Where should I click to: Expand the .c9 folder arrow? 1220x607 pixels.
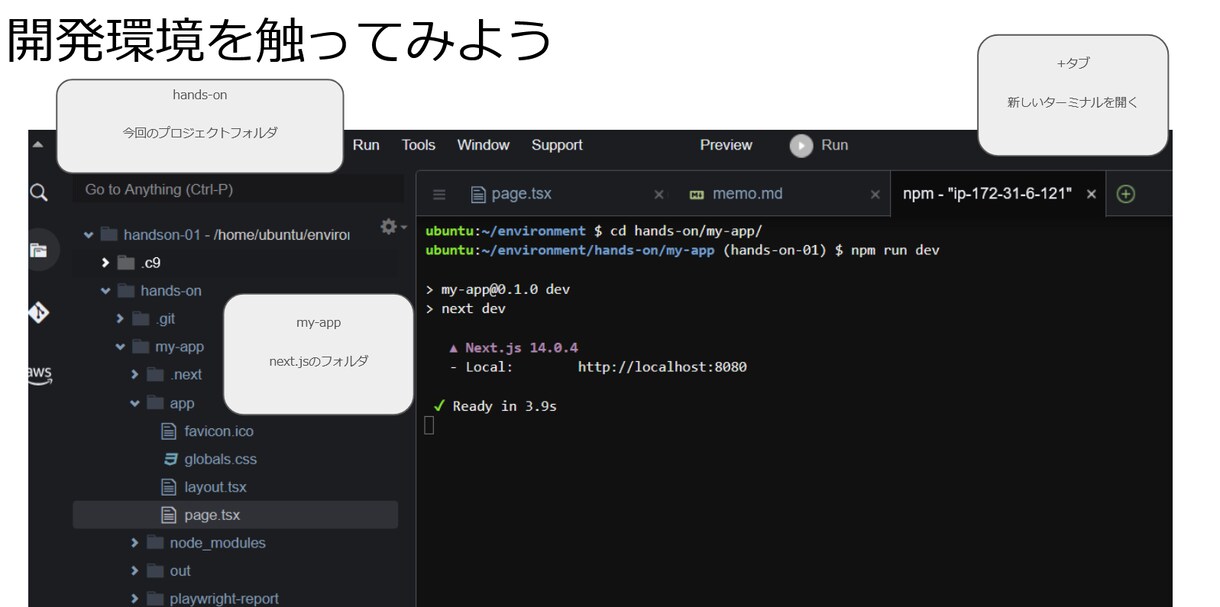(105, 263)
